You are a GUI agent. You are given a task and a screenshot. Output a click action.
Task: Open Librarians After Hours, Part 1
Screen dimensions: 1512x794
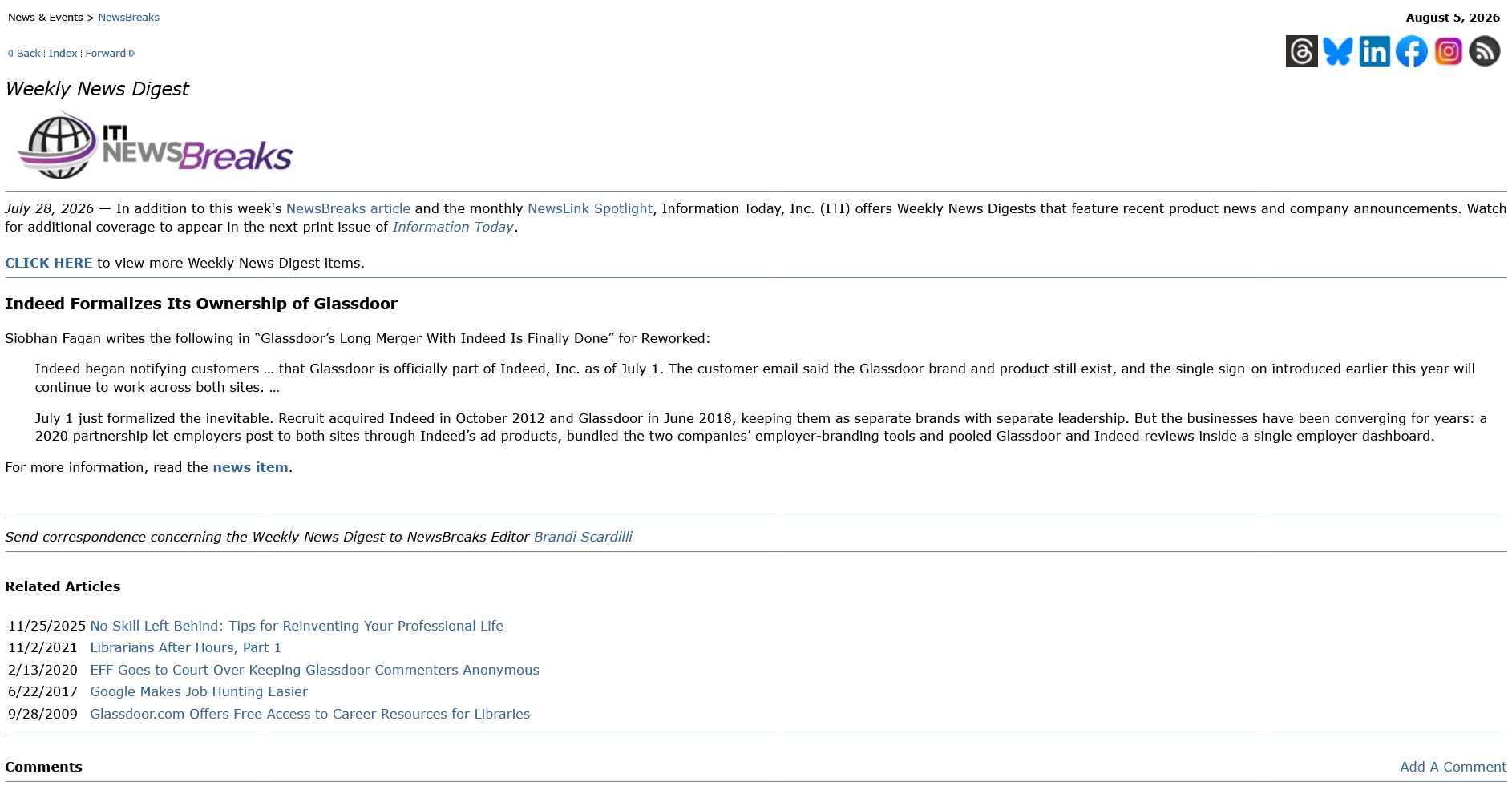(x=185, y=647)
